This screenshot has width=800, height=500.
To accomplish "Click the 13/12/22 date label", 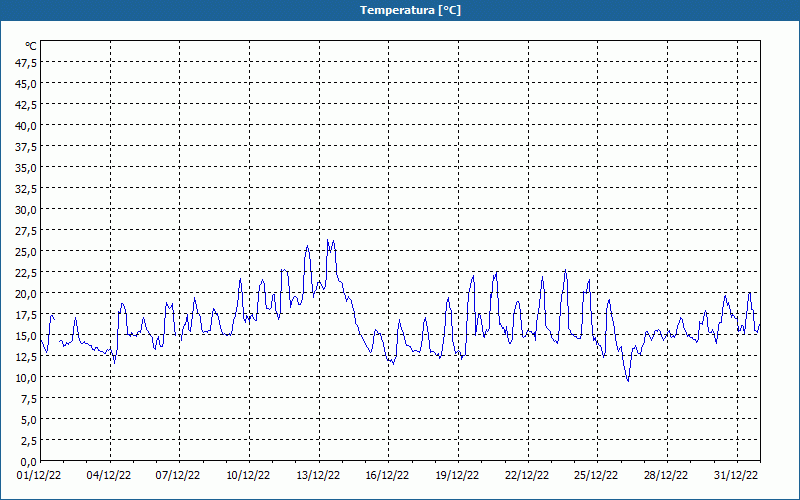I will [318, 476].
